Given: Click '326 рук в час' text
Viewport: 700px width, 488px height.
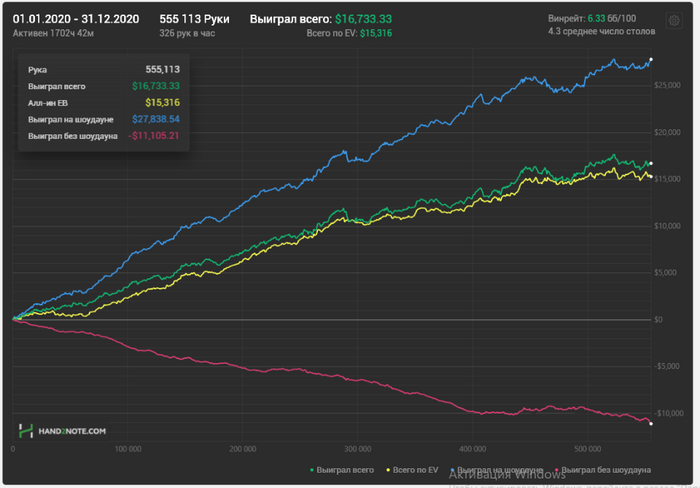Looking at the screenshot, I should 187,33.
